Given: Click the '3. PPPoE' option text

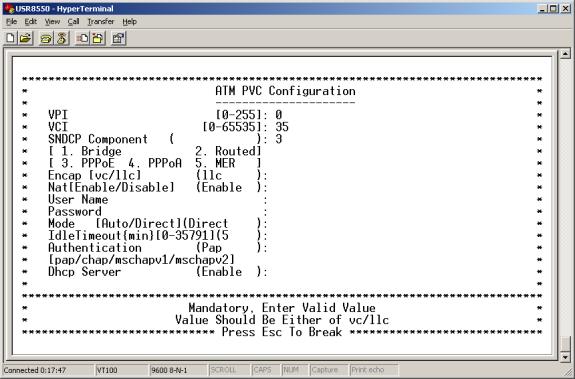Looking at the screenshot, I should (88, 163).
